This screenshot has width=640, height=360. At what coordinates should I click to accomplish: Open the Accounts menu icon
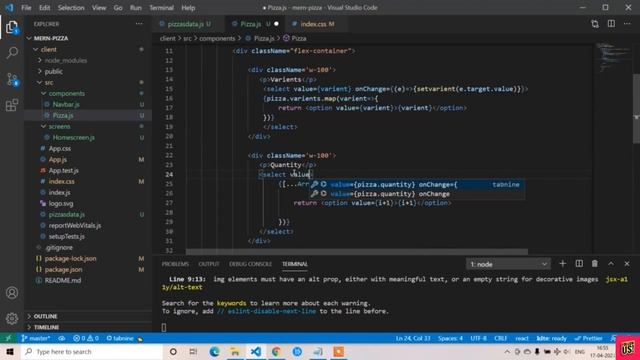12,293
